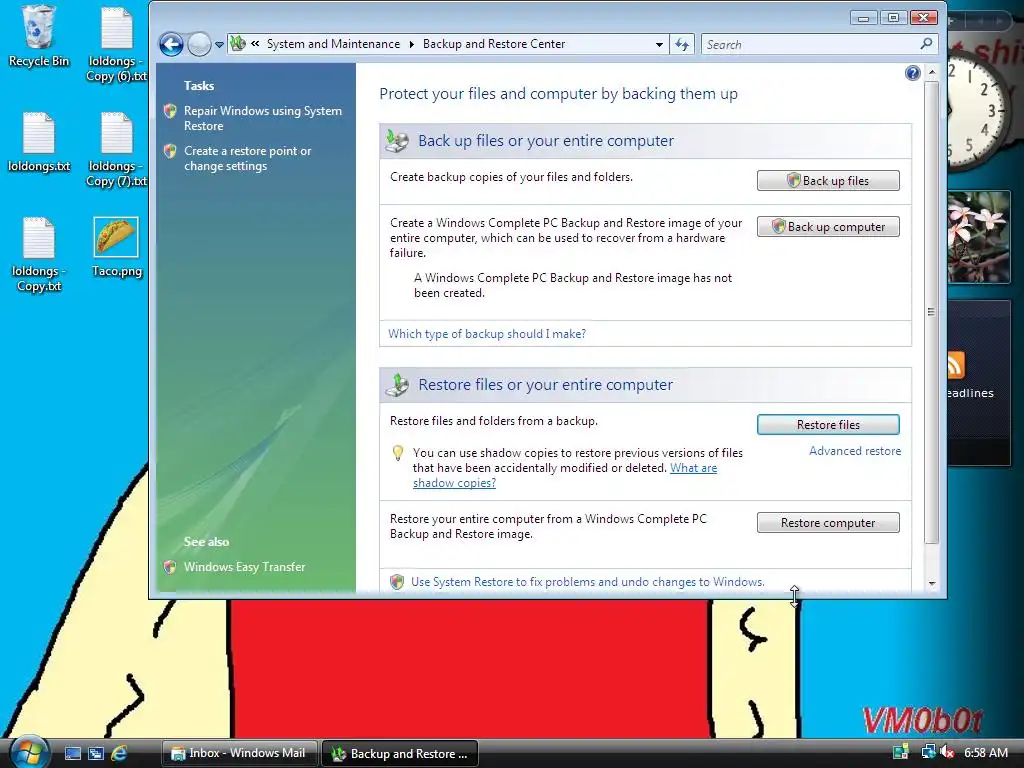Open the Advanced restore link
This screenshot has height=768, width=1024.
[x=855, y=451]
